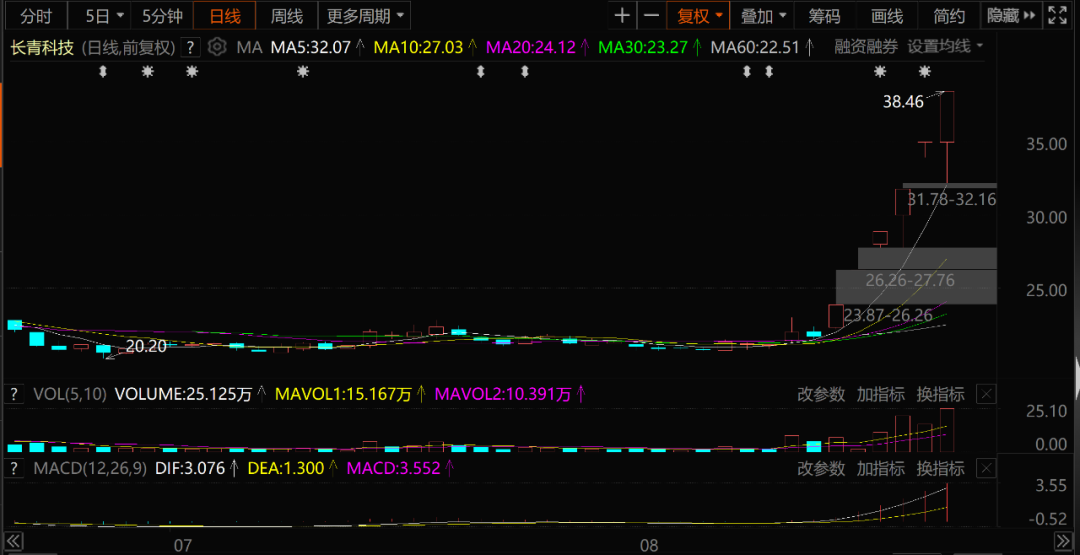This screenshot has height=555, width=1080.
Task: Click the MACD(12,26,9) indicator label
Action: click(90, 469)
